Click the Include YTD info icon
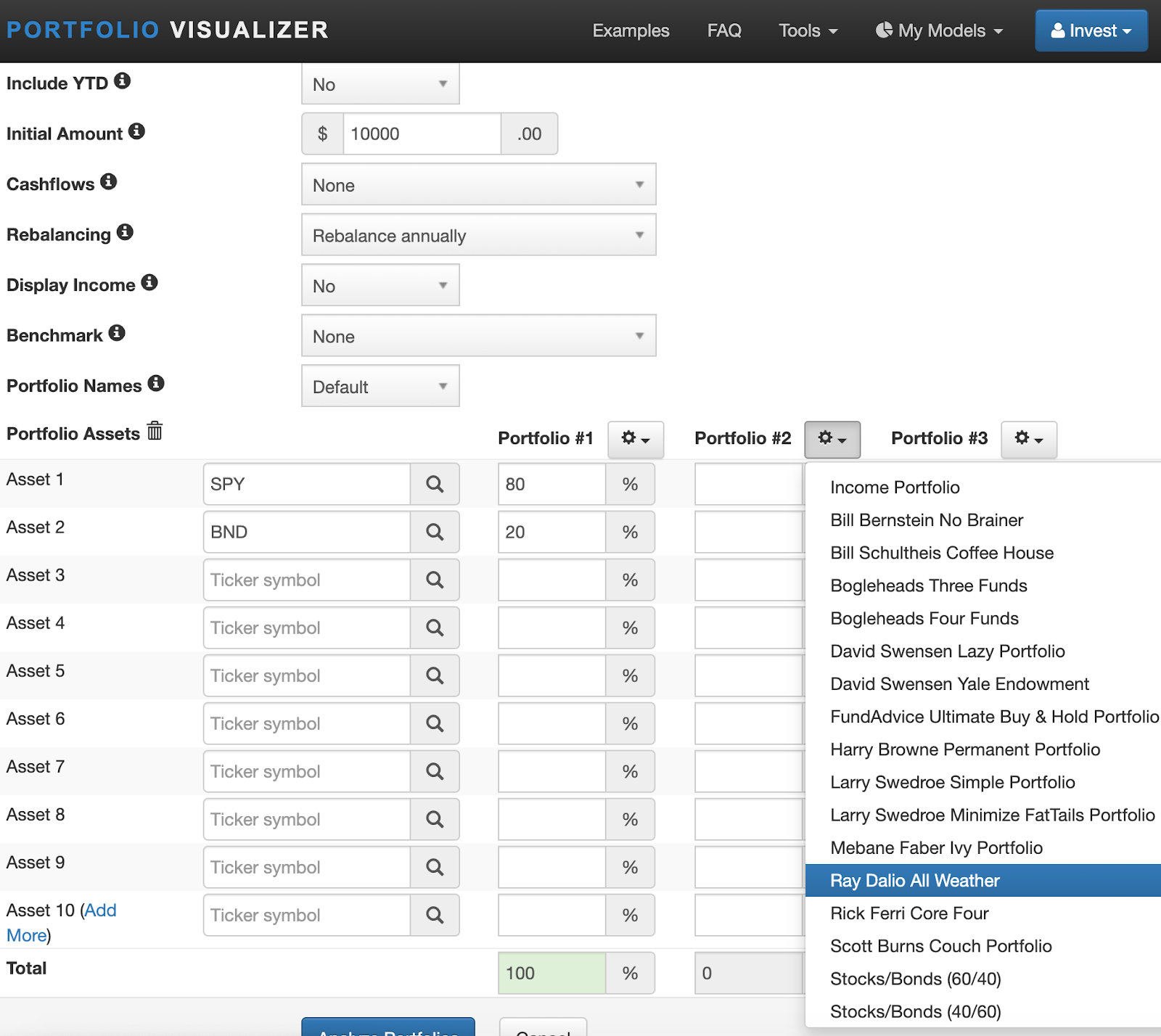 123,81
